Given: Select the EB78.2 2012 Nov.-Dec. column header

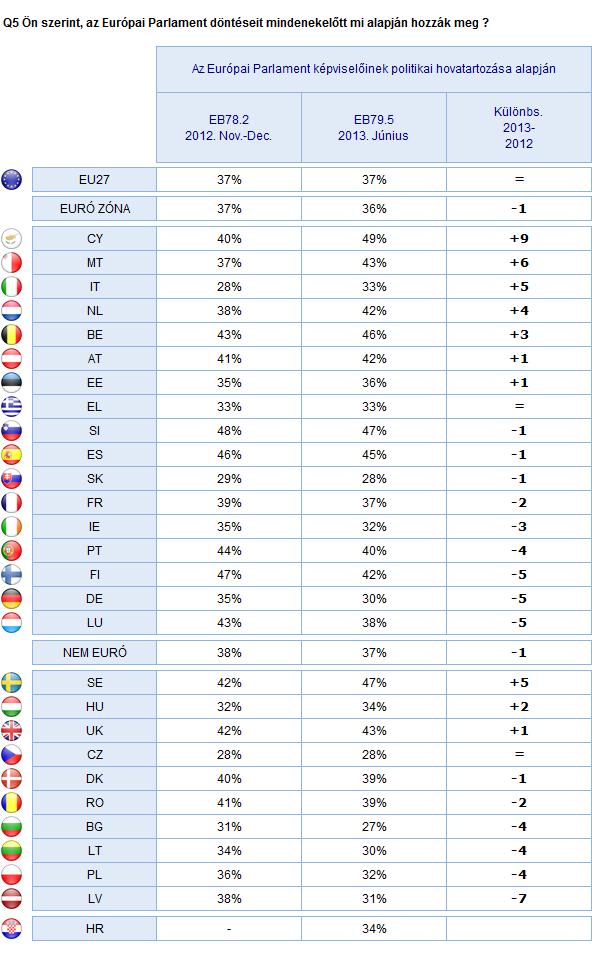Looking at the screenshot, I should point(229,128).
